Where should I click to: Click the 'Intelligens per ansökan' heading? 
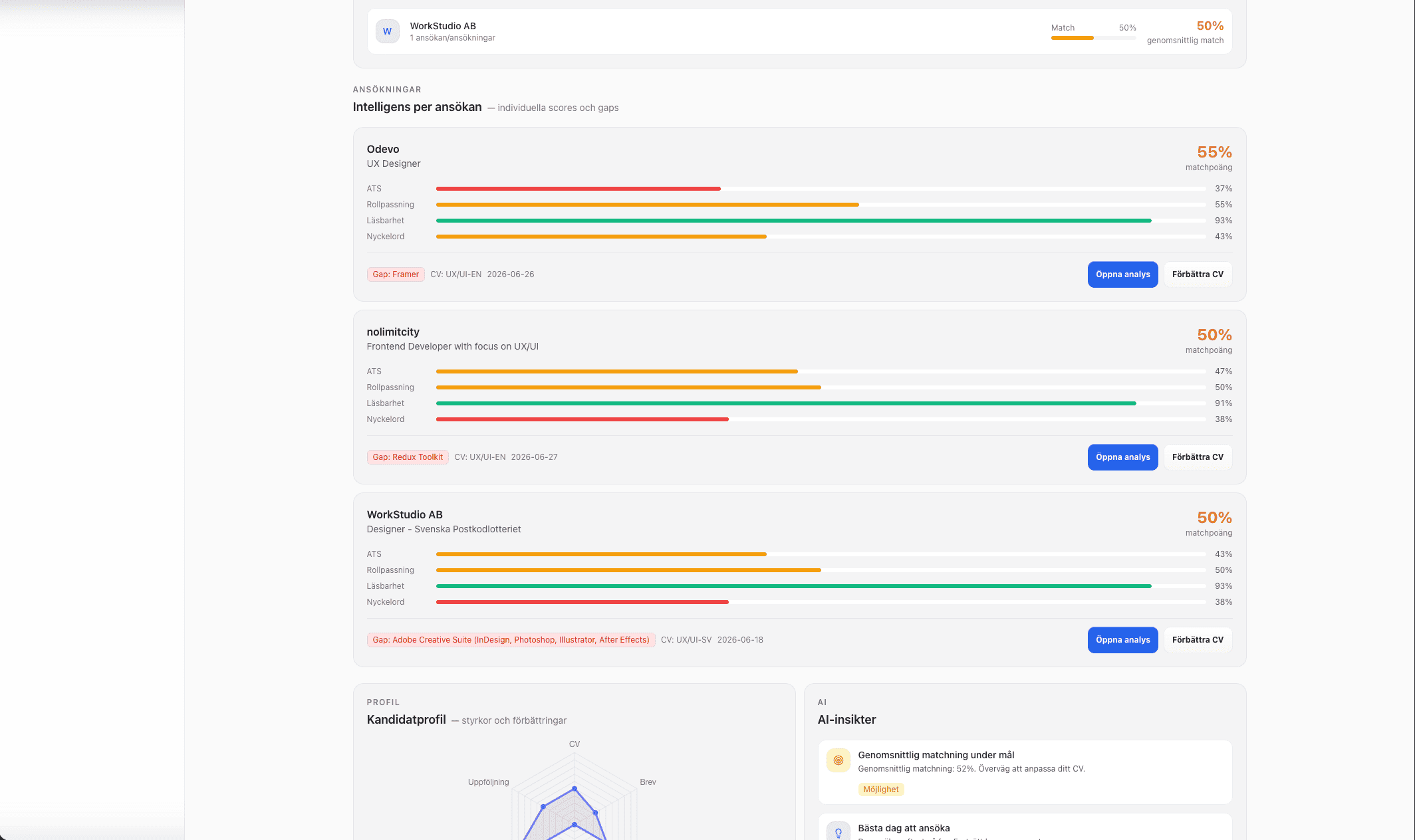(x=417, y=107)
